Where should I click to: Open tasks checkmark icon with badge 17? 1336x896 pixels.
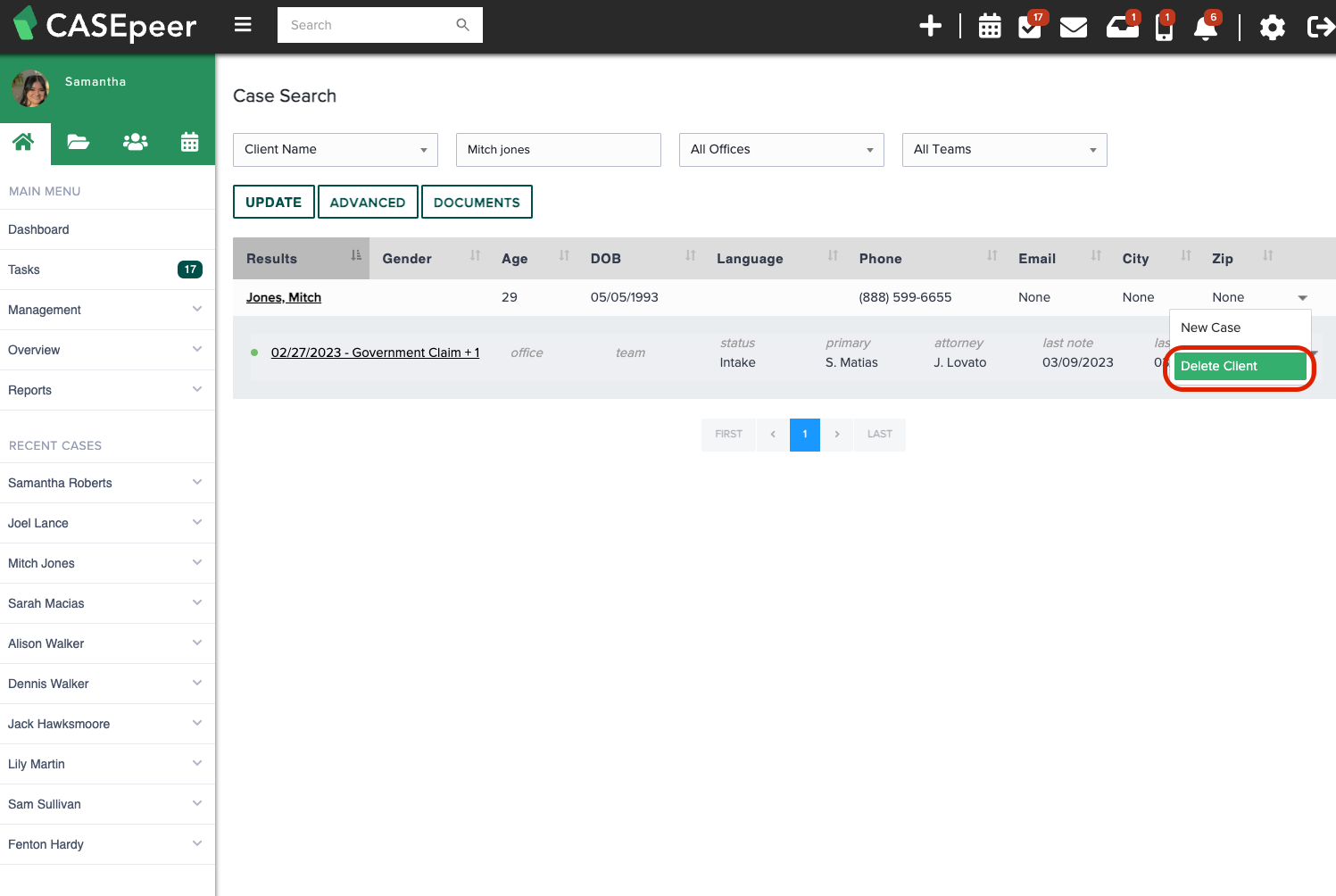pyautogui.click(x=1031, y=26)
